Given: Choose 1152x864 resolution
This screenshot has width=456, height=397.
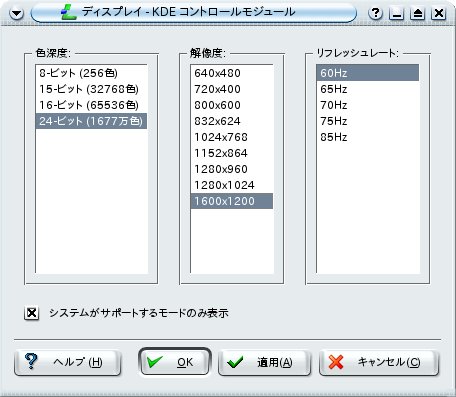Looking at the screenshot, I should tap(232, 153).
